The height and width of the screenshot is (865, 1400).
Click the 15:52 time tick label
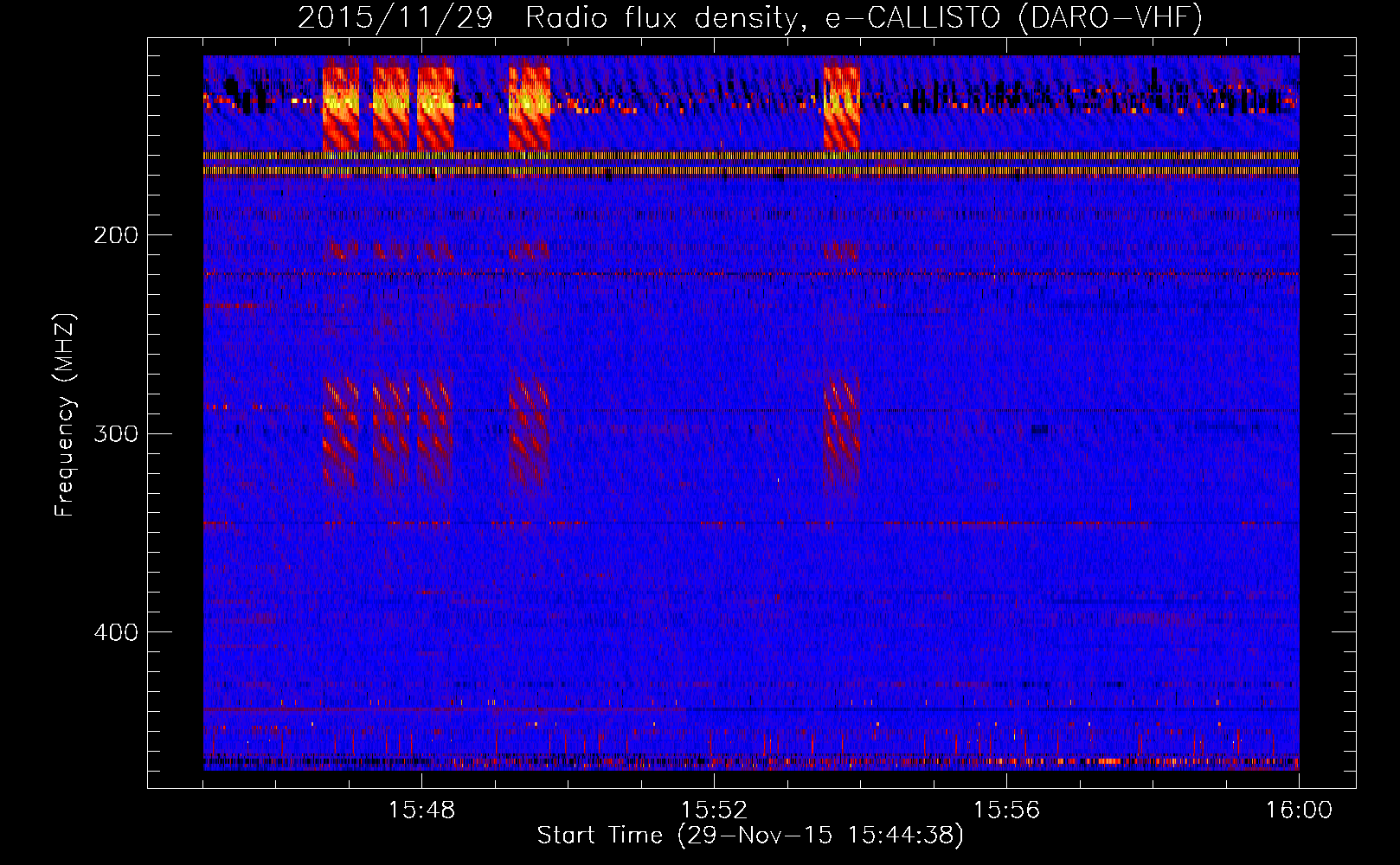pos(714,811)
